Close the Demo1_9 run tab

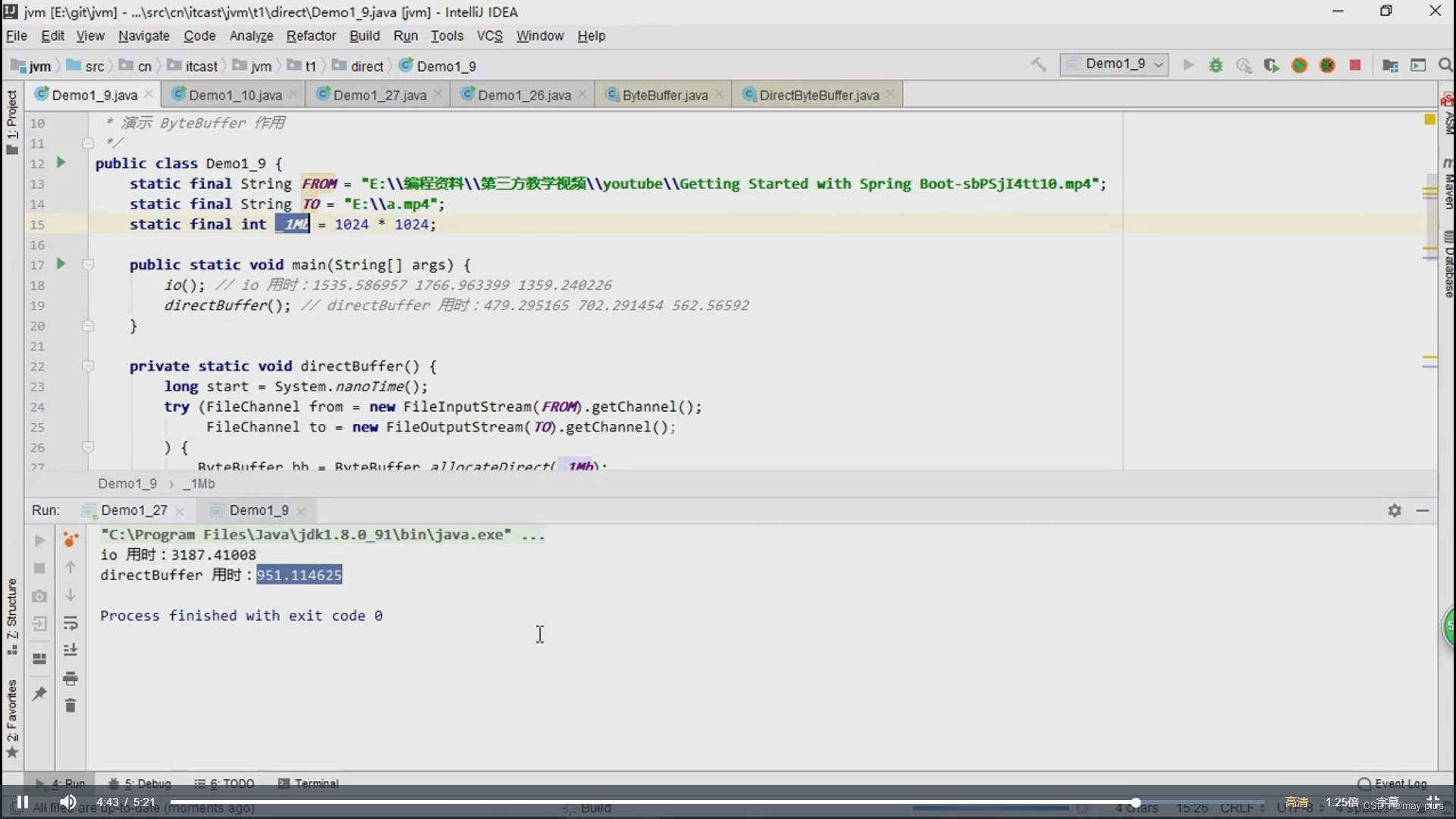pos(301,511)
